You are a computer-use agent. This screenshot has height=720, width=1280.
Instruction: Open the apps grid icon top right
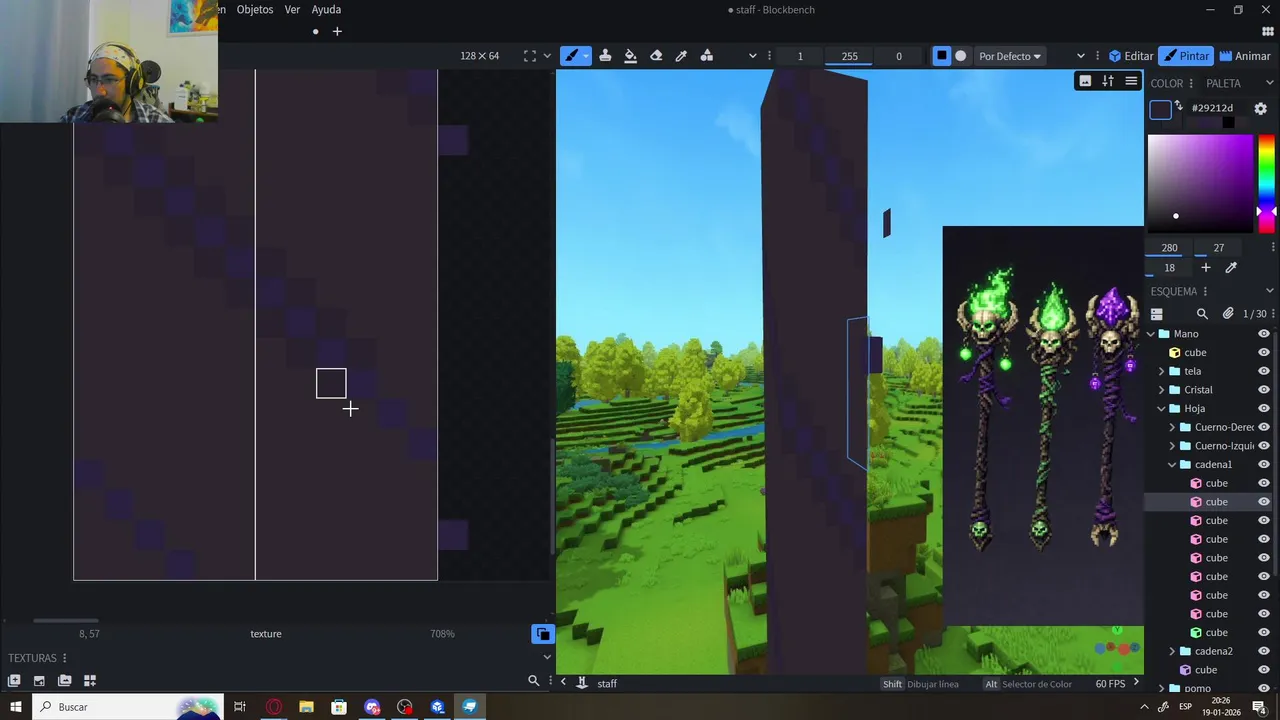tap(1267, 32)
